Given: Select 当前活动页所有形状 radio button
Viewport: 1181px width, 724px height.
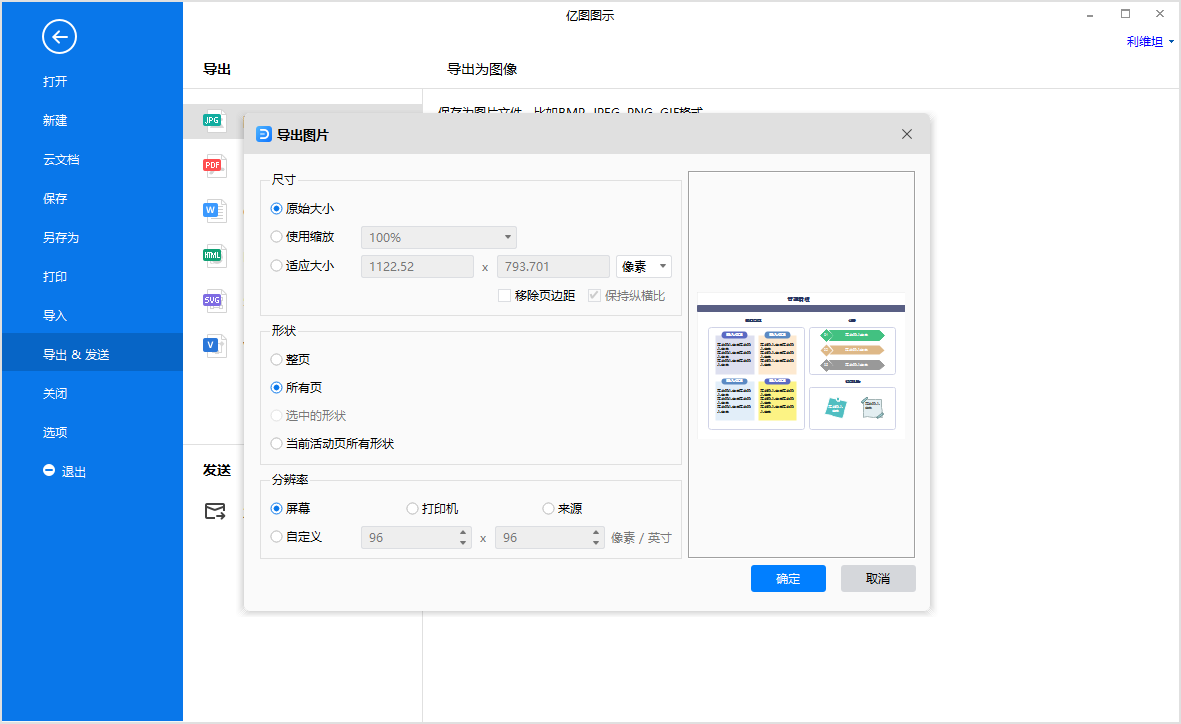Looking at the screenshot, I should pos(276,444).
